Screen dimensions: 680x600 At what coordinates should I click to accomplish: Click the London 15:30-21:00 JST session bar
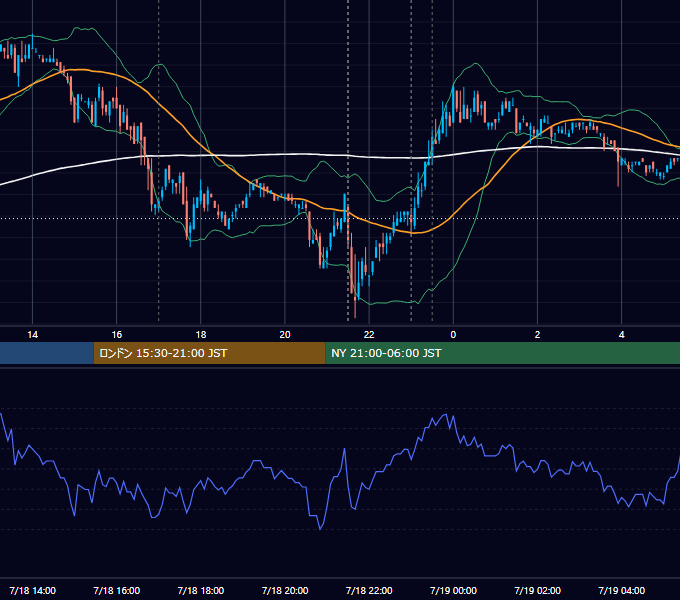pyautogui.click(x=209, y=353)
